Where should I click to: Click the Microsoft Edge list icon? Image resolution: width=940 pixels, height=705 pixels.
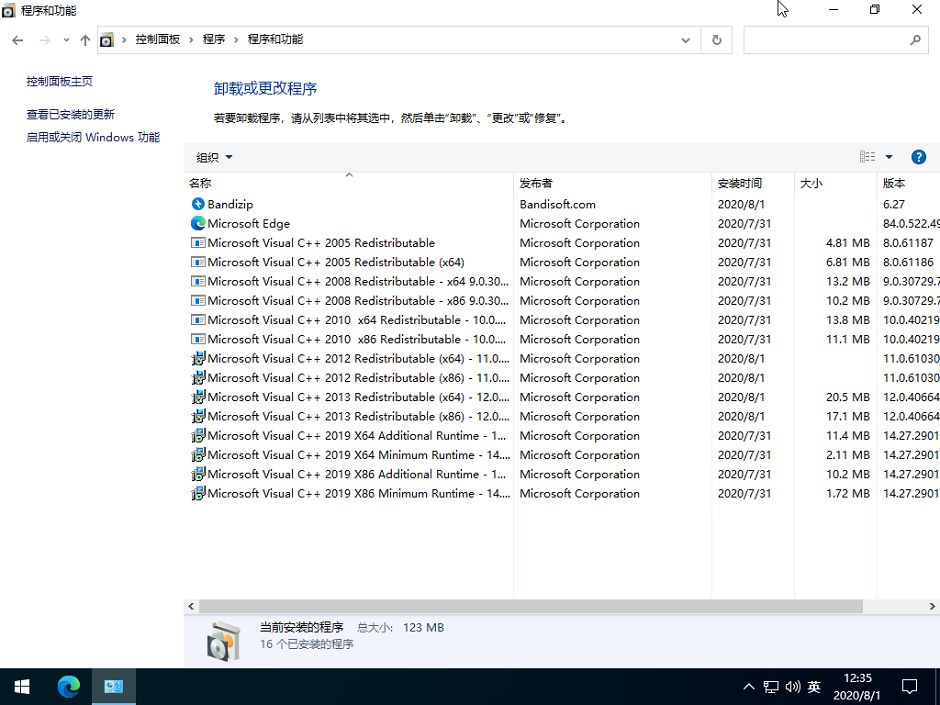(198, 223)
